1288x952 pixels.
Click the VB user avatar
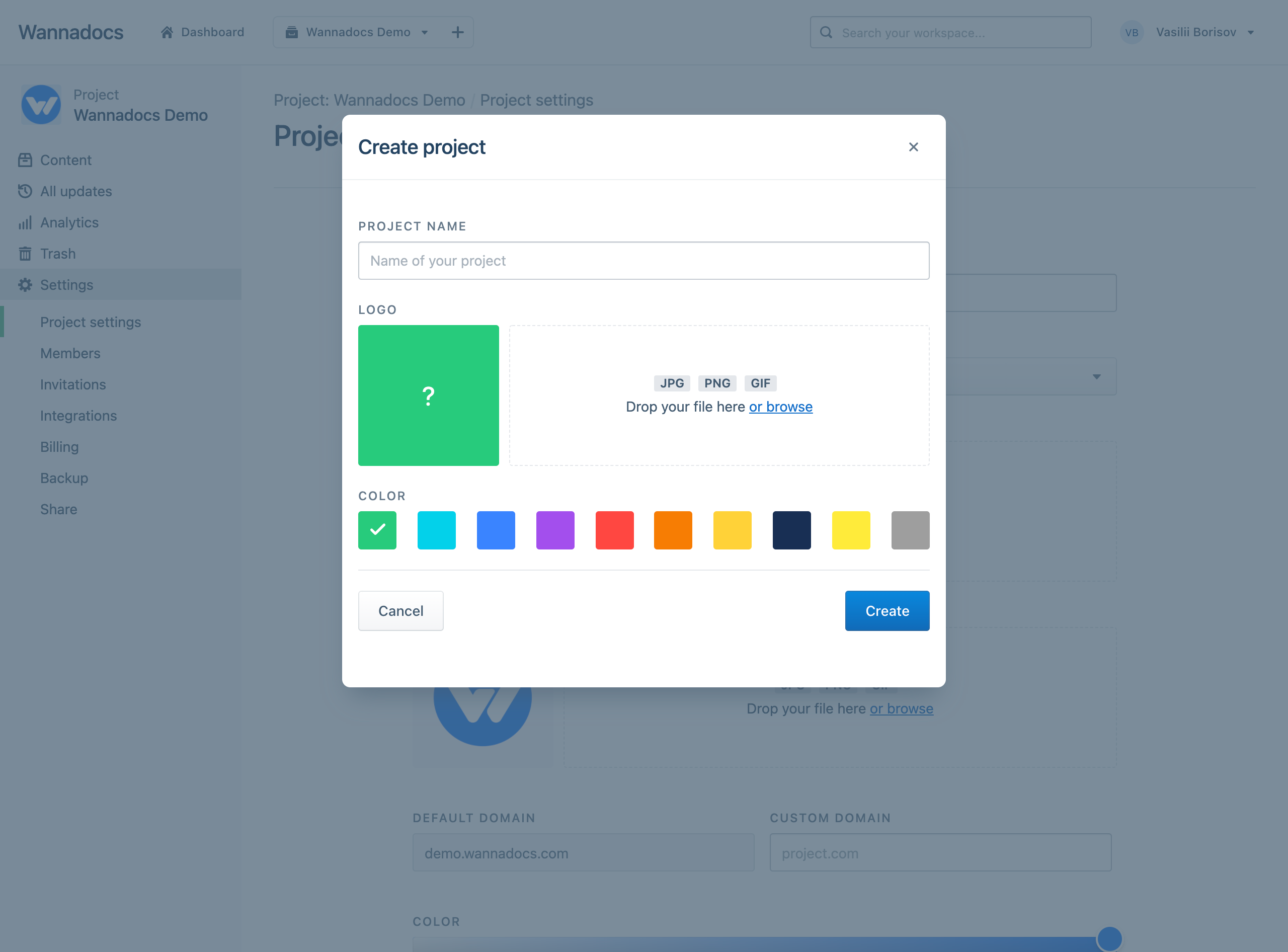1131,32
